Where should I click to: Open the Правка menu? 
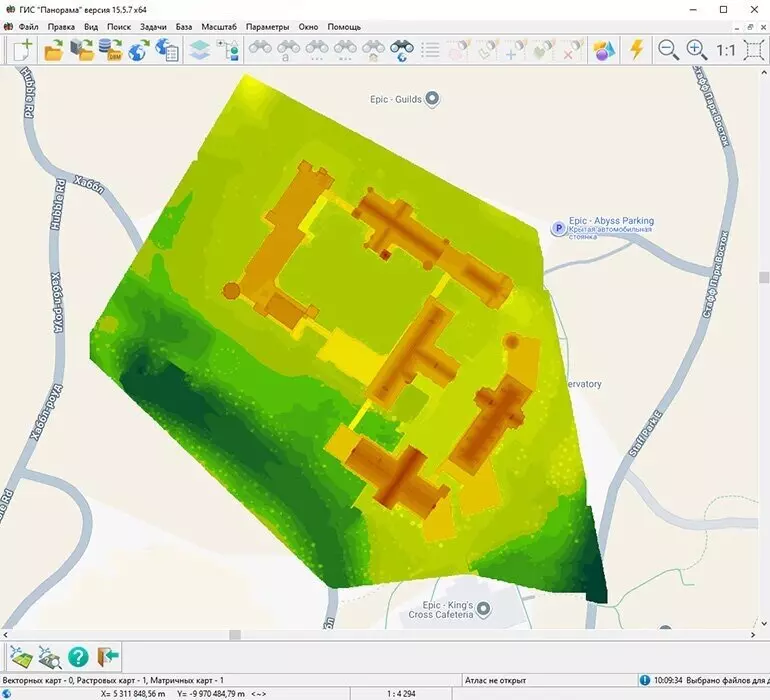(x=61, y=27)
